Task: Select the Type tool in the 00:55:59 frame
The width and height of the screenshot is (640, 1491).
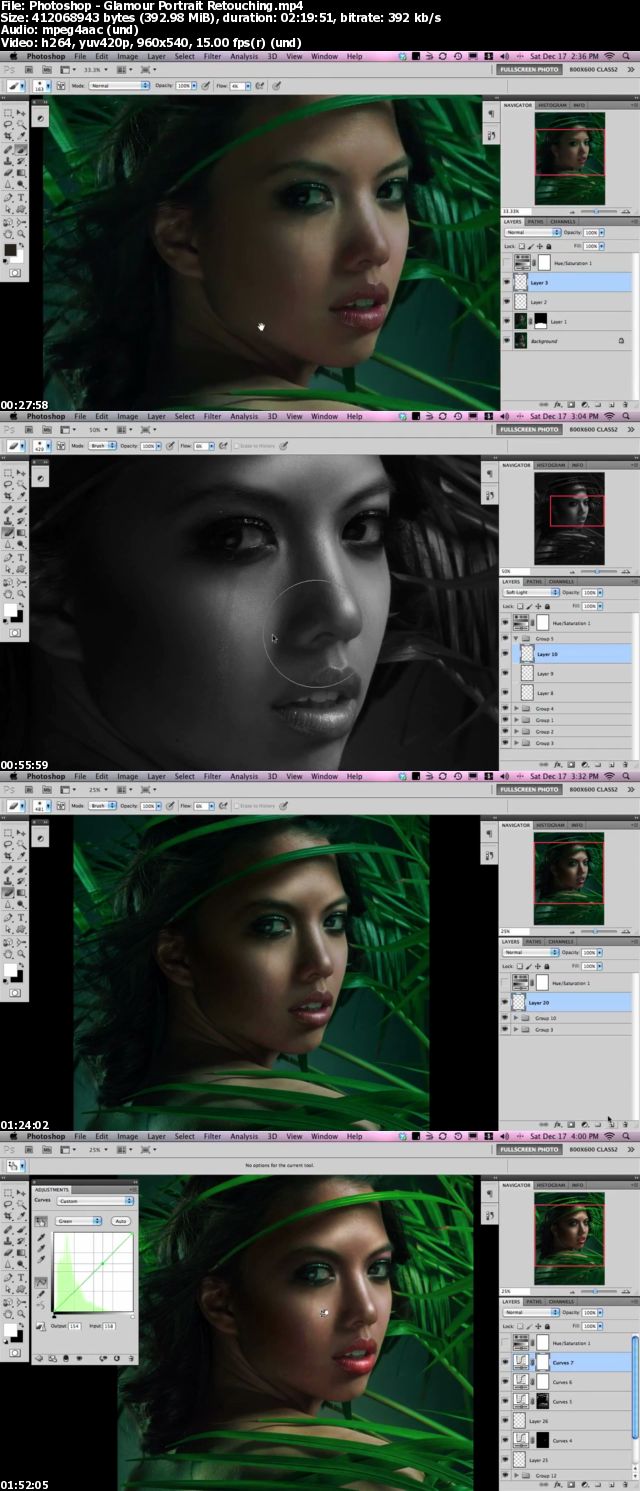Action: click(22, 557)
